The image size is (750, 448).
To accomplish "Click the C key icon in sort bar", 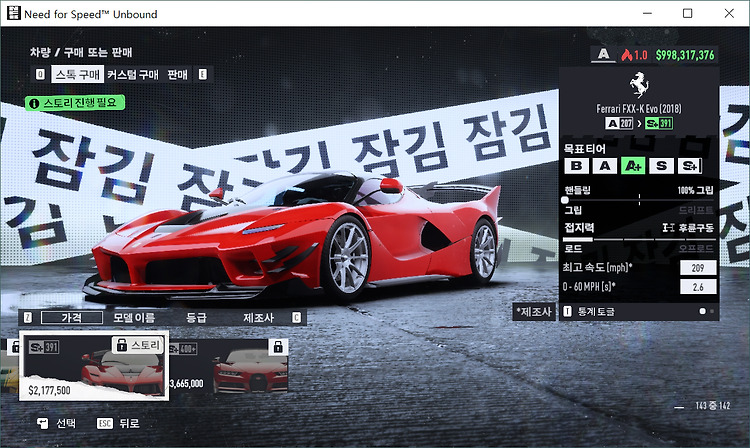I will point(297,317).
